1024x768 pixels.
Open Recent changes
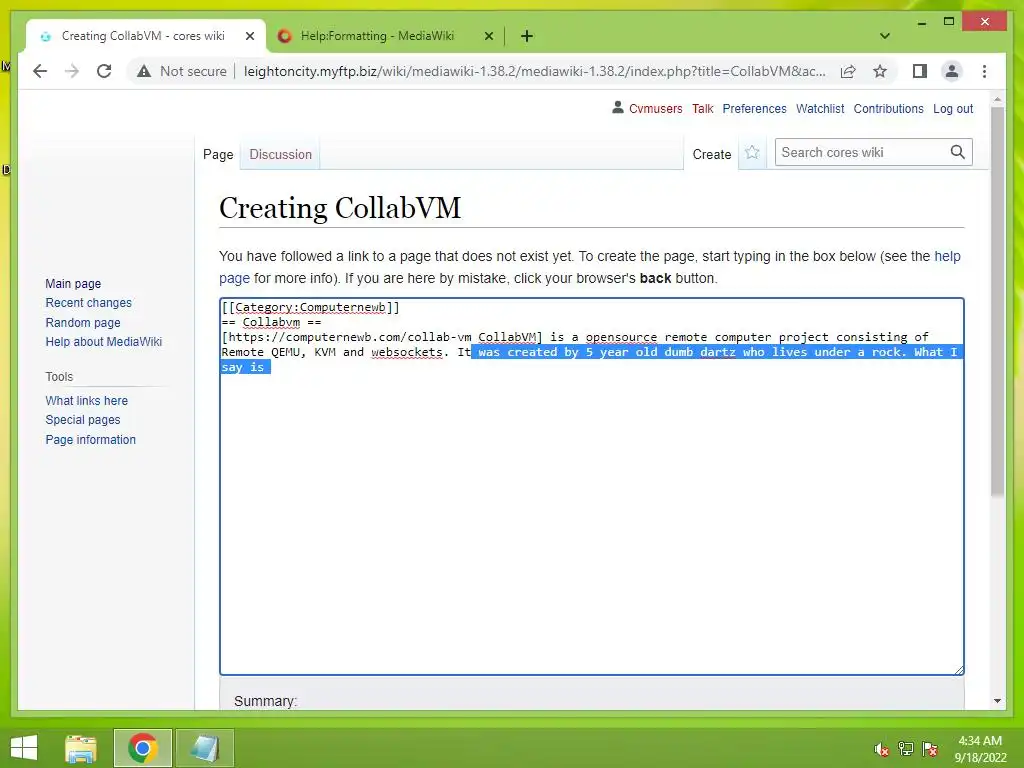(x=89, y=303)
